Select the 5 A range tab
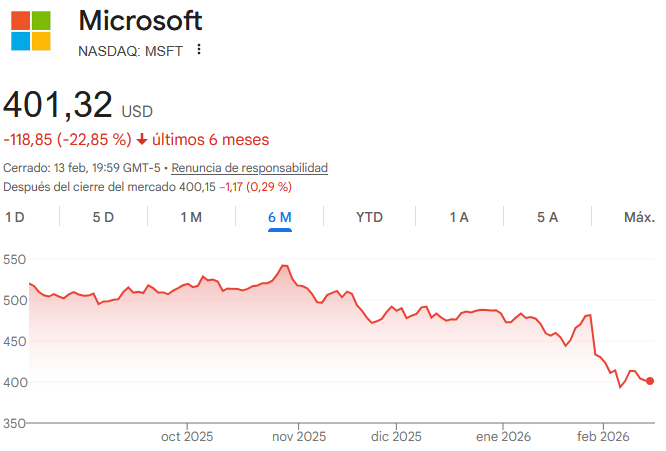The height and width of the screenshot is (451, 666). [x=547, y=217]
